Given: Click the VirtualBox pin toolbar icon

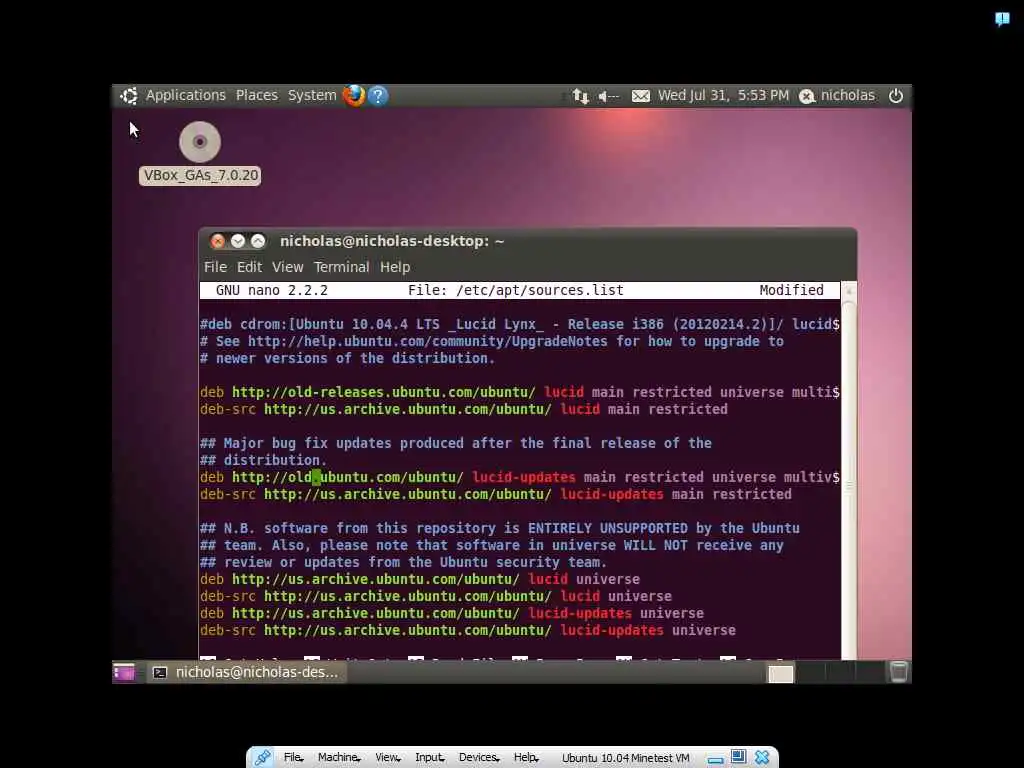Looking at the screenshot, I should click(263, 758).
